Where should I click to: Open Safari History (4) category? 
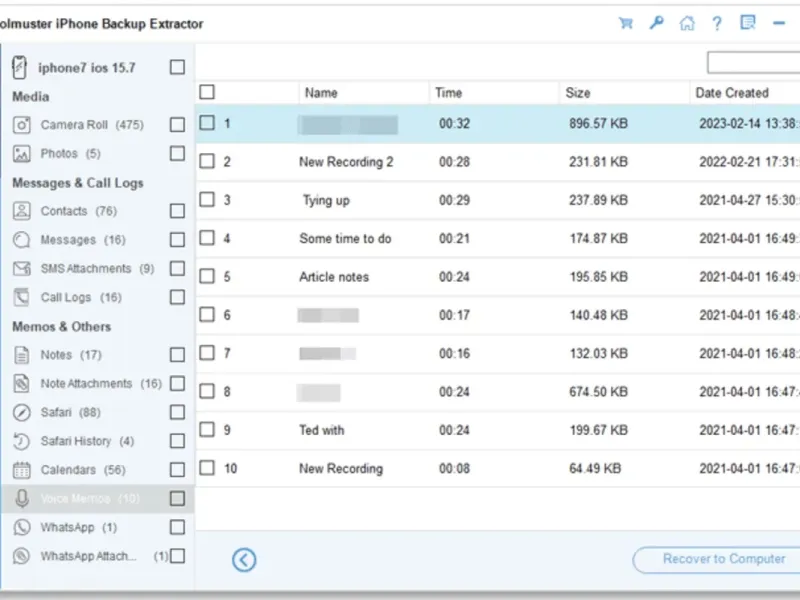tap(87, 441)
